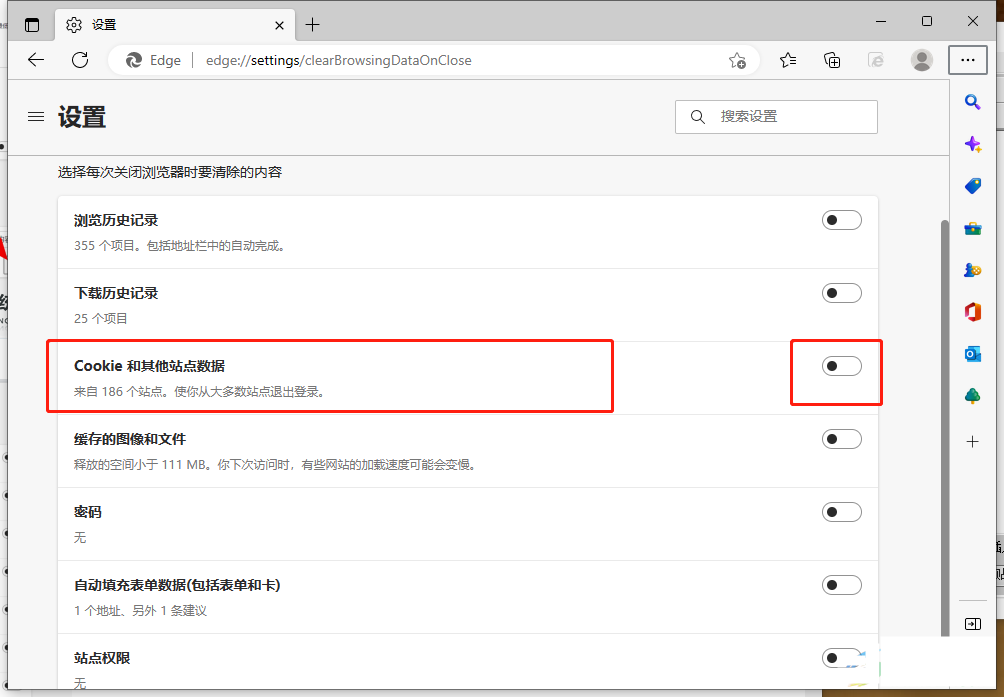Viewport: 1004px width, 697px height.
Task: Click 'Cookie 和其他站点数据' label
Action: pyautogui.click(x=149, y=366)
